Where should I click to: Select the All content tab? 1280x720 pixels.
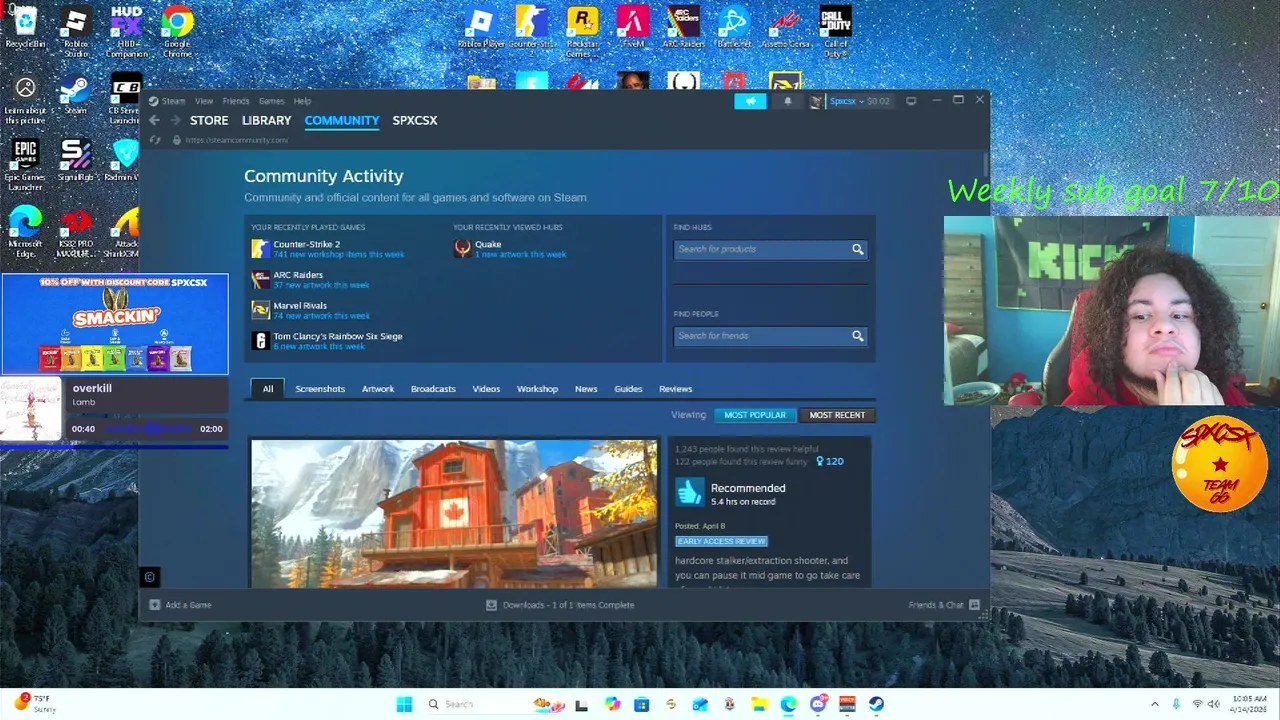(268, 389)
